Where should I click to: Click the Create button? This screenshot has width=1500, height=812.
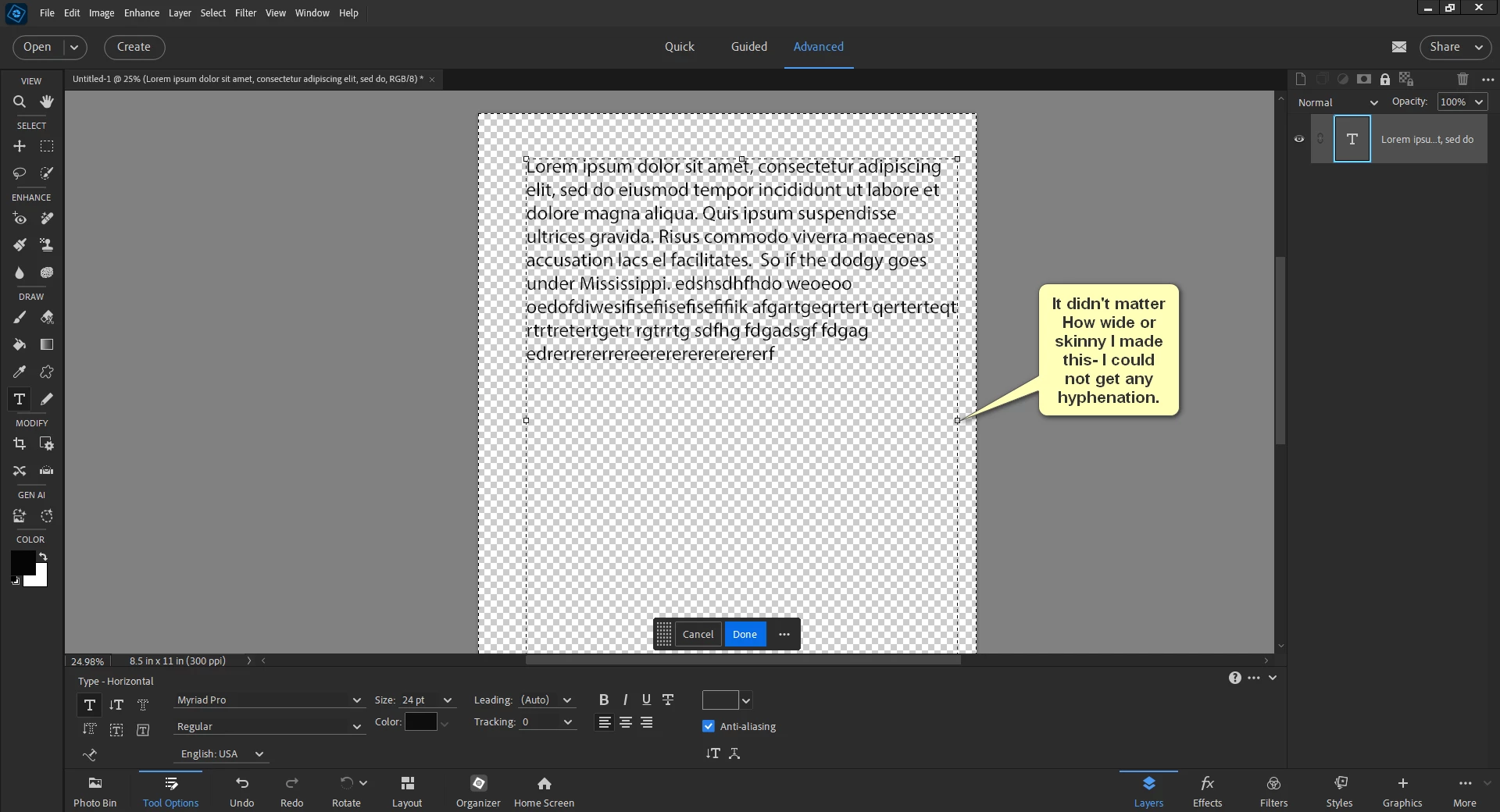coord(134,47)
